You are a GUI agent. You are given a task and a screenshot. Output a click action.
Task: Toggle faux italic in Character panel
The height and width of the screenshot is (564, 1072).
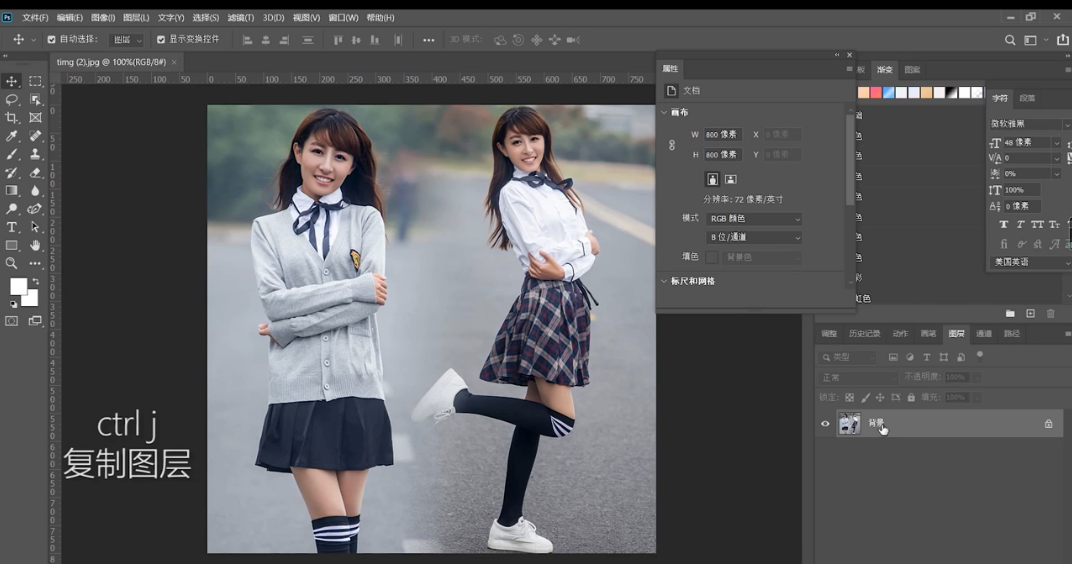[1020, 224]
